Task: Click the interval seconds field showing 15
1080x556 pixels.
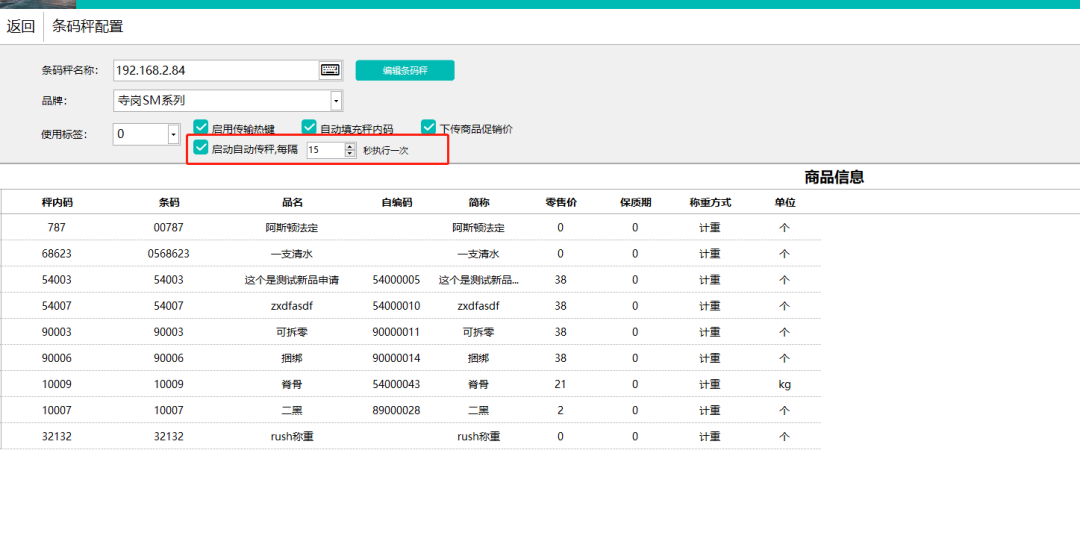Action: point(324,149)
